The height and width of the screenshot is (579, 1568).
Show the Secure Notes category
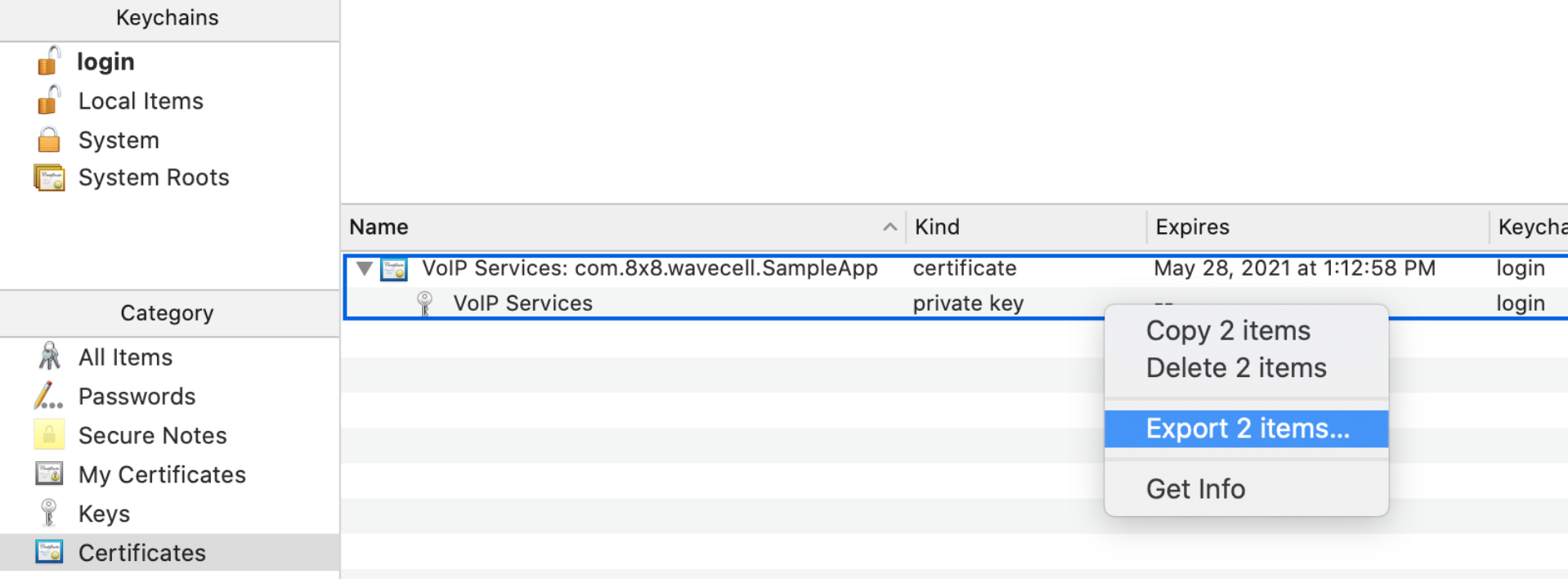[x=152, y=436]
